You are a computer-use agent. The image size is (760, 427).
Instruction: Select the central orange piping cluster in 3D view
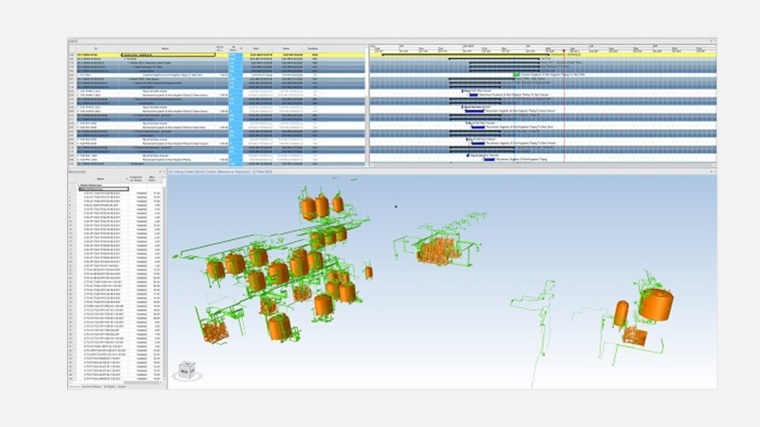point(438,251)
